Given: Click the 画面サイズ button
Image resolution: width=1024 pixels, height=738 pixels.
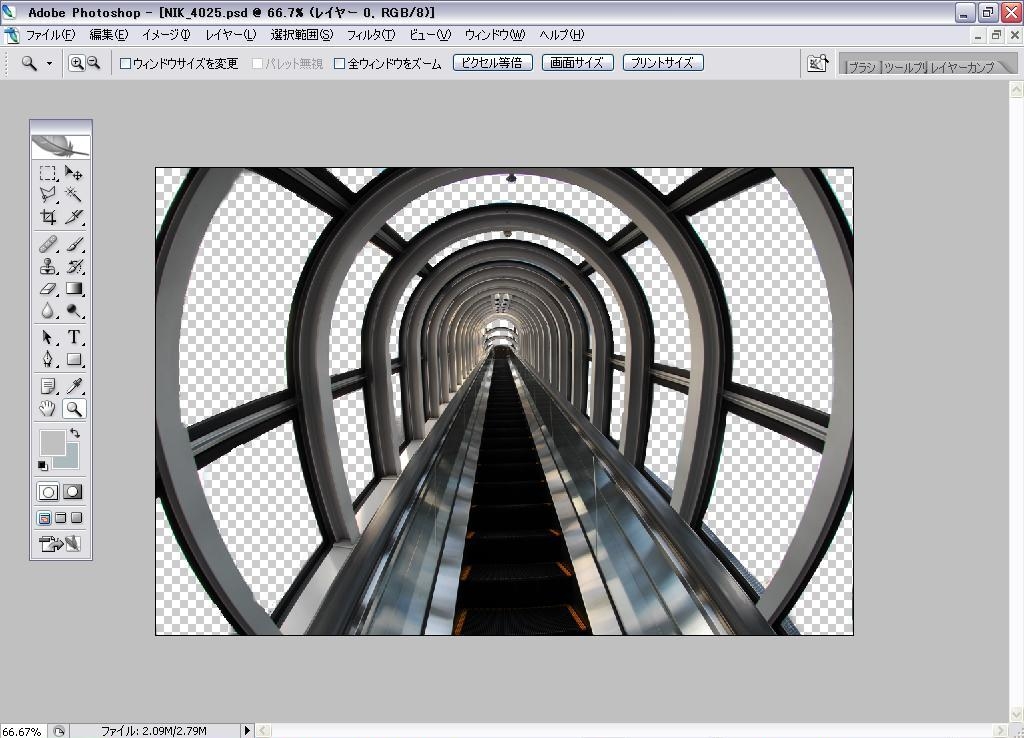Looking at the screenshot, I should 577,63.
